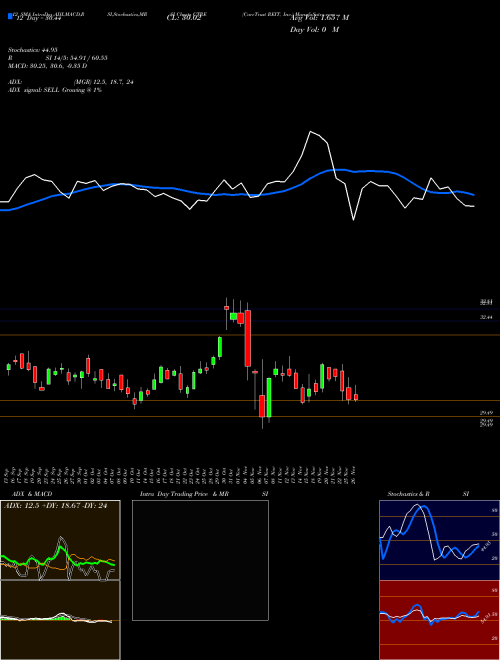500x660 pixels.
Task: Click the tall green candlestick at the low
Action: 269,397
